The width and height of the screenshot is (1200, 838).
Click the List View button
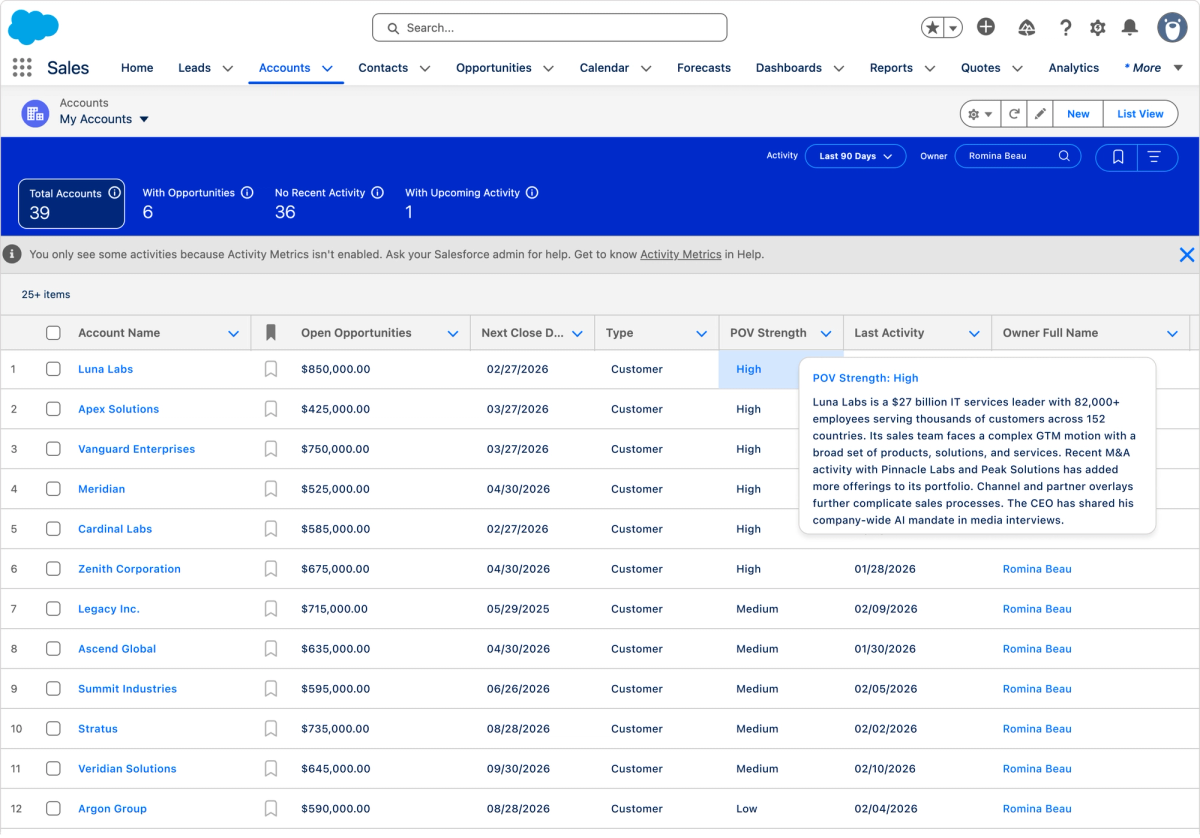(1140, 114)
